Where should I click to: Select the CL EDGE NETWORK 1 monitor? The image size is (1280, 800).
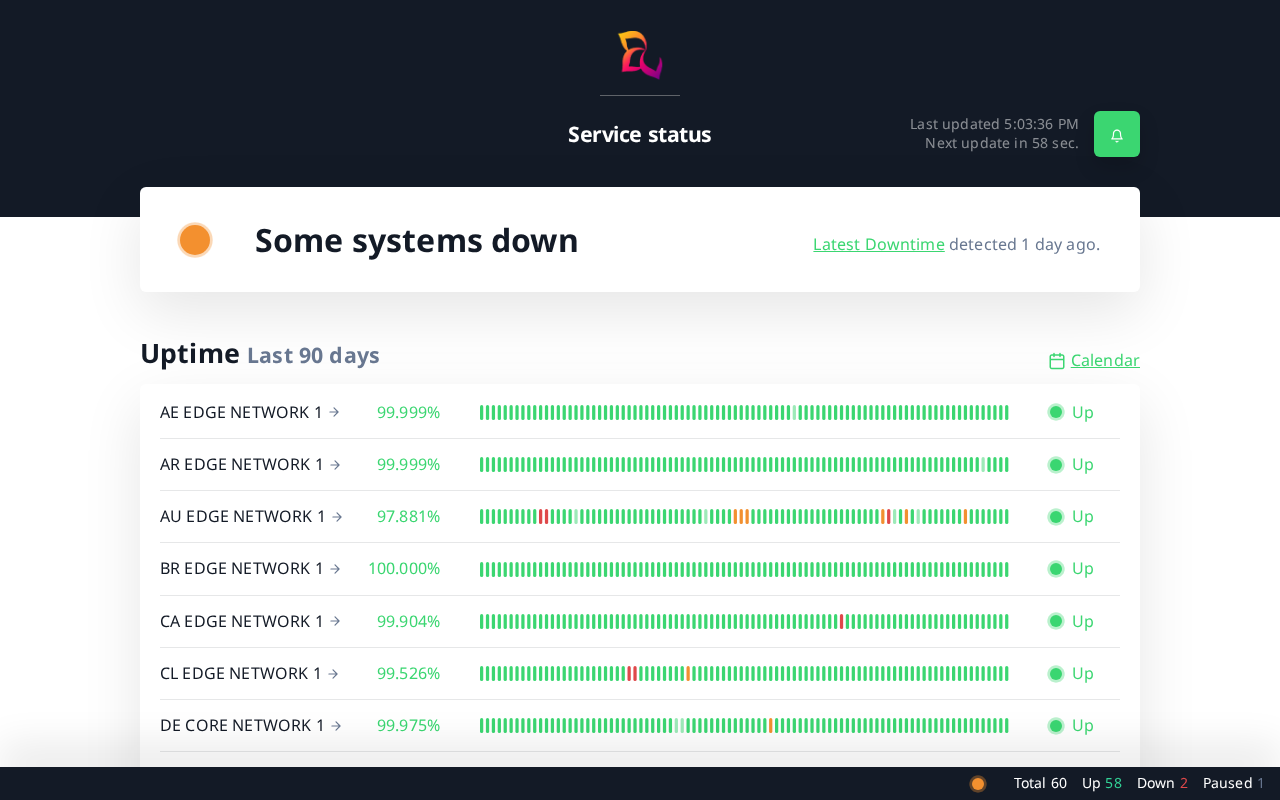point(240,673)
